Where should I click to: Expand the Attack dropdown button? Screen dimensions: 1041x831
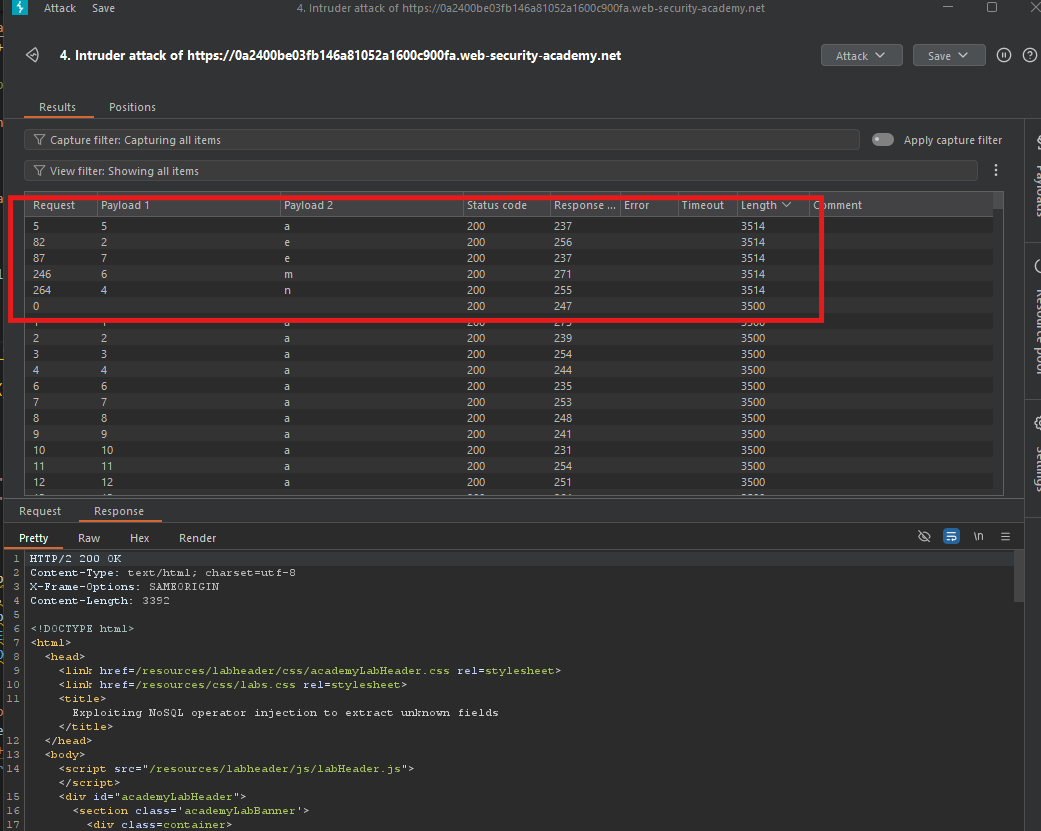(861, 56)
